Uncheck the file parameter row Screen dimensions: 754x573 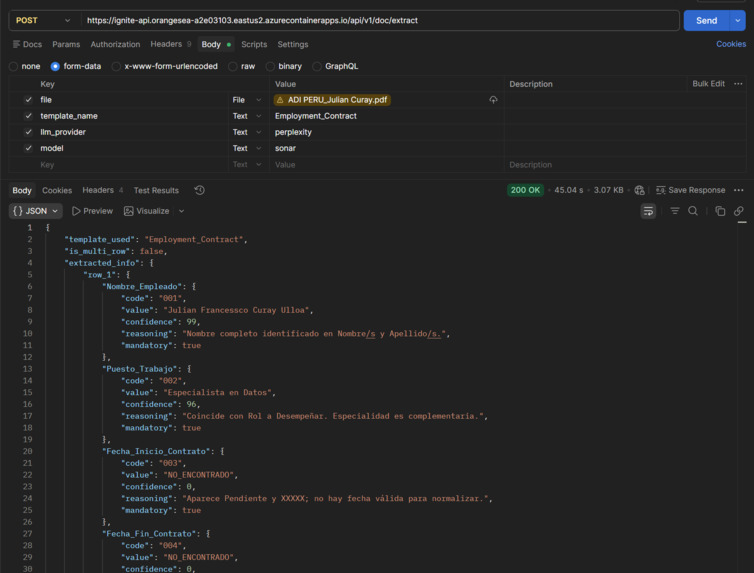click(28, 100)
